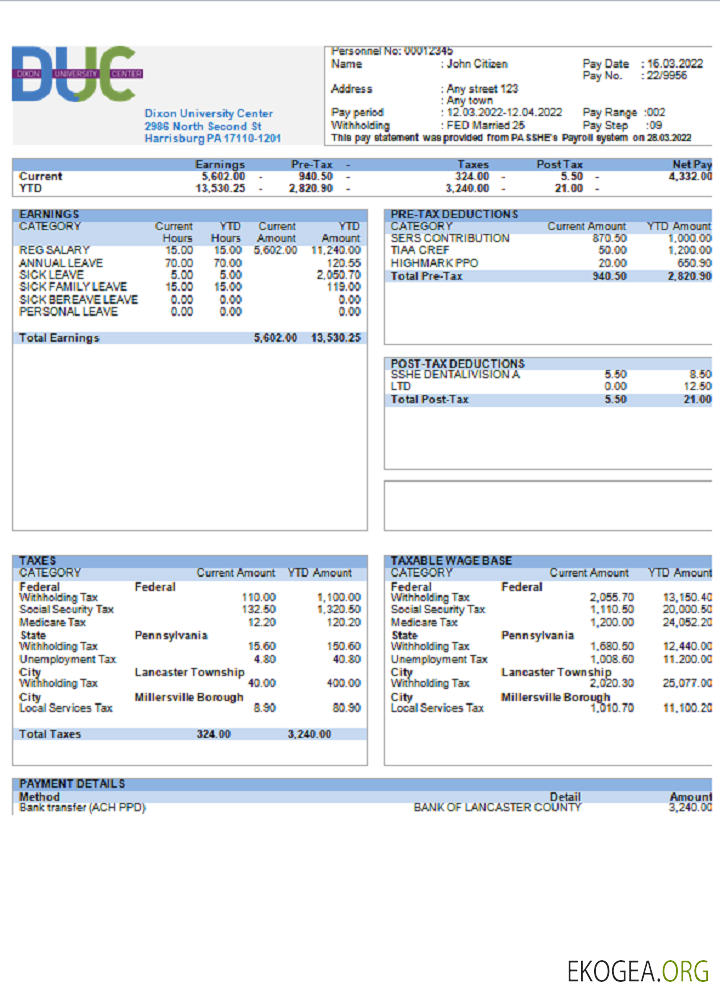Image resolution: width=720 pixels, height=1000 pixels.
Task: Click the Dixon University Center name text
Action: [208, 114]
